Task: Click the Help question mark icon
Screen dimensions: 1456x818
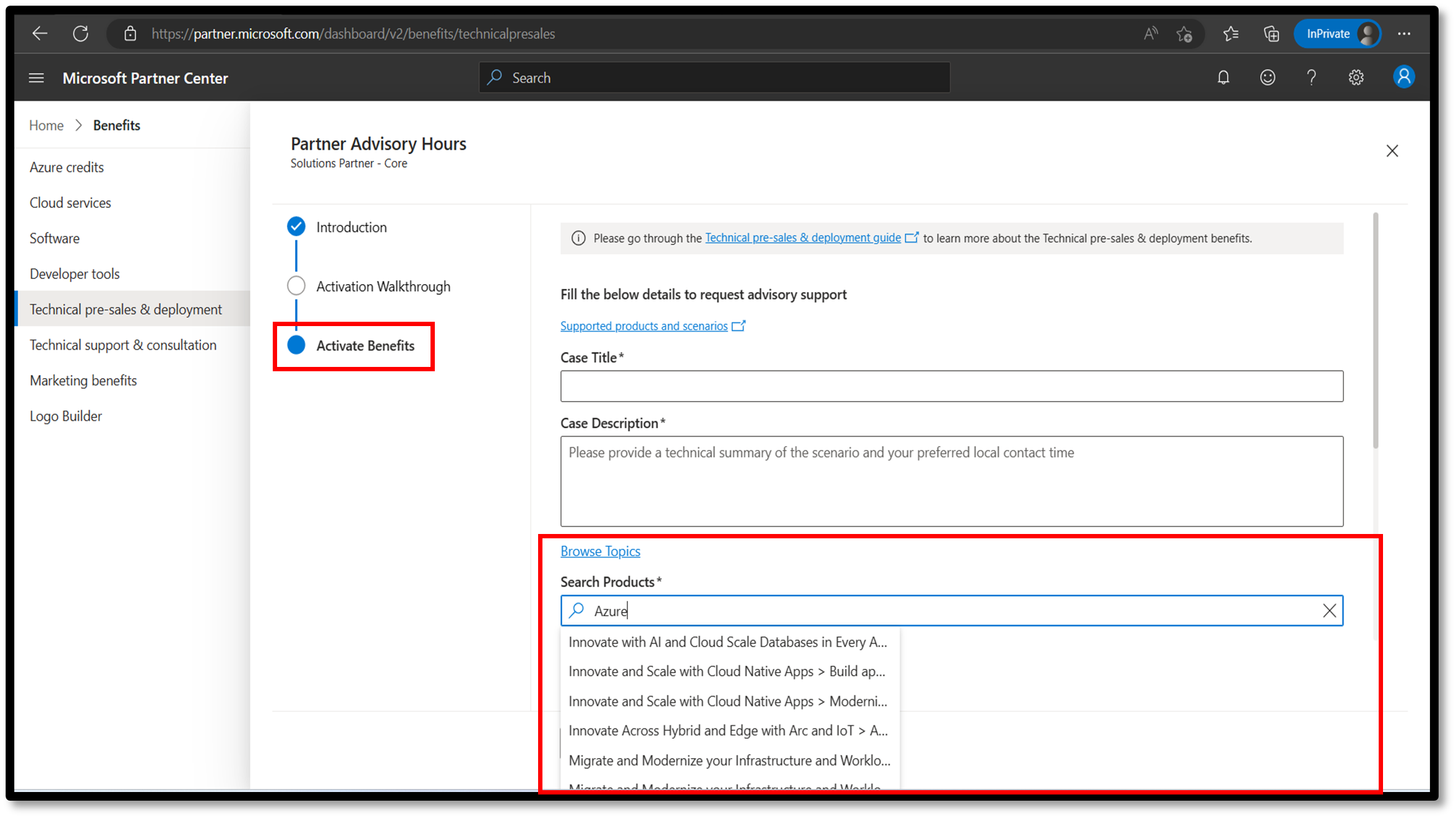Action: [x=1311, y=78]
